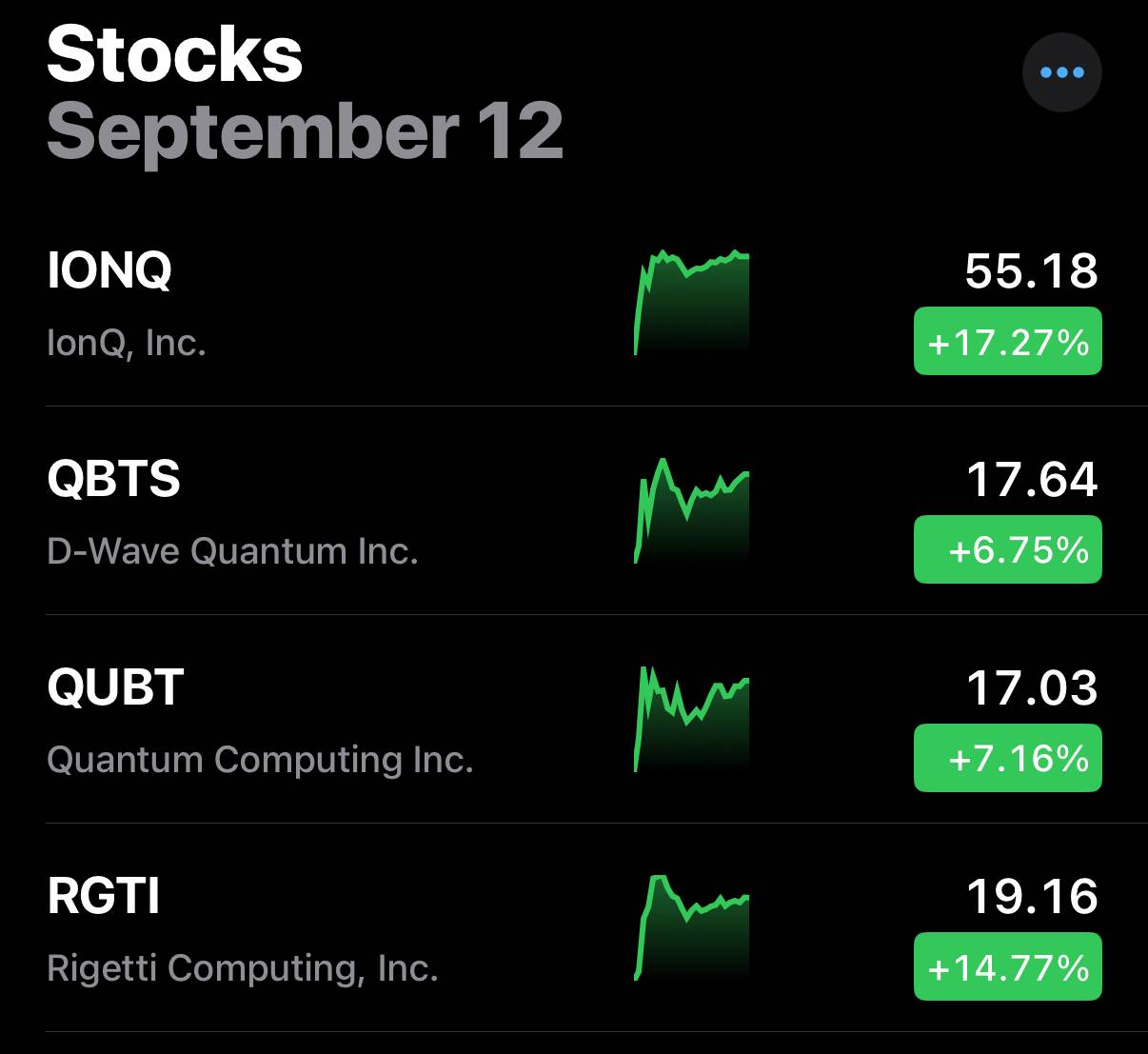Viewport: 1148px width, 1054px height.
Task: Open the QBTS ticker symbol
Action: click(x=113, y=479)
